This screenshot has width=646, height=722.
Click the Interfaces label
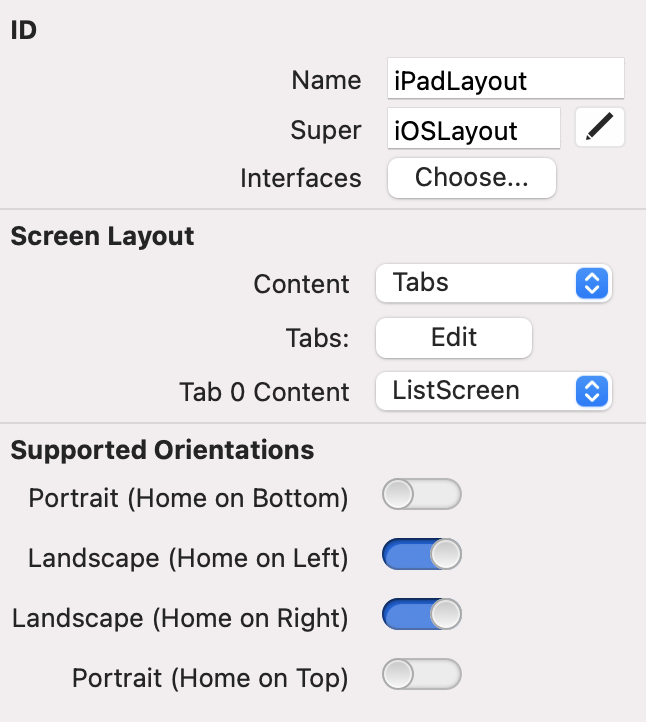[x=300, y=178]
